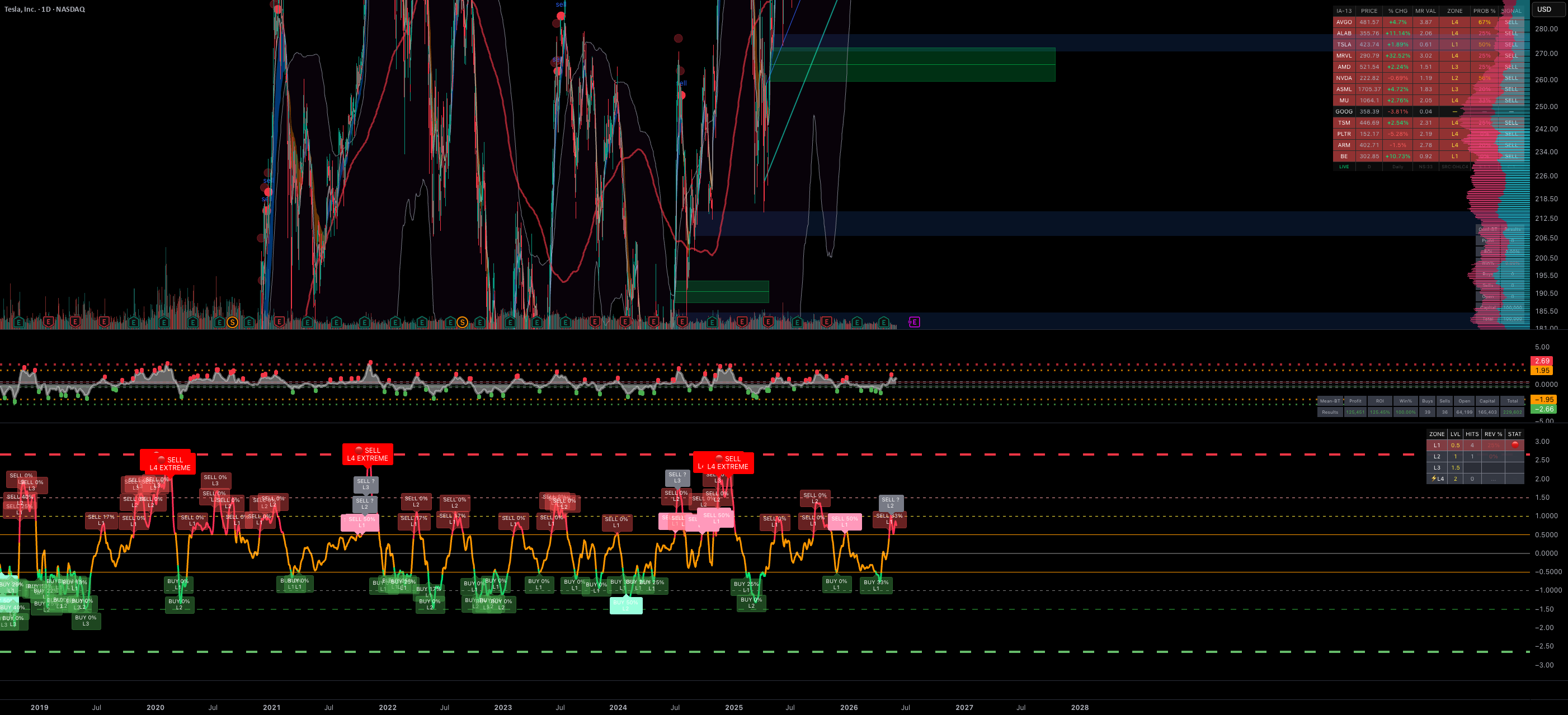Click the 2026 label on the time axis

pyautogui.click(x=849, y=707)
